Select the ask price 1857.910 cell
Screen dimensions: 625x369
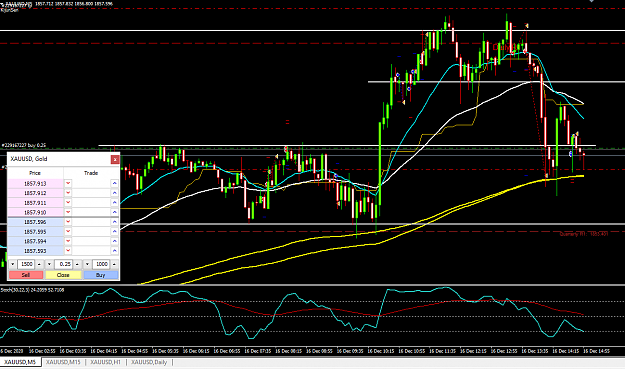coord(35,212)
